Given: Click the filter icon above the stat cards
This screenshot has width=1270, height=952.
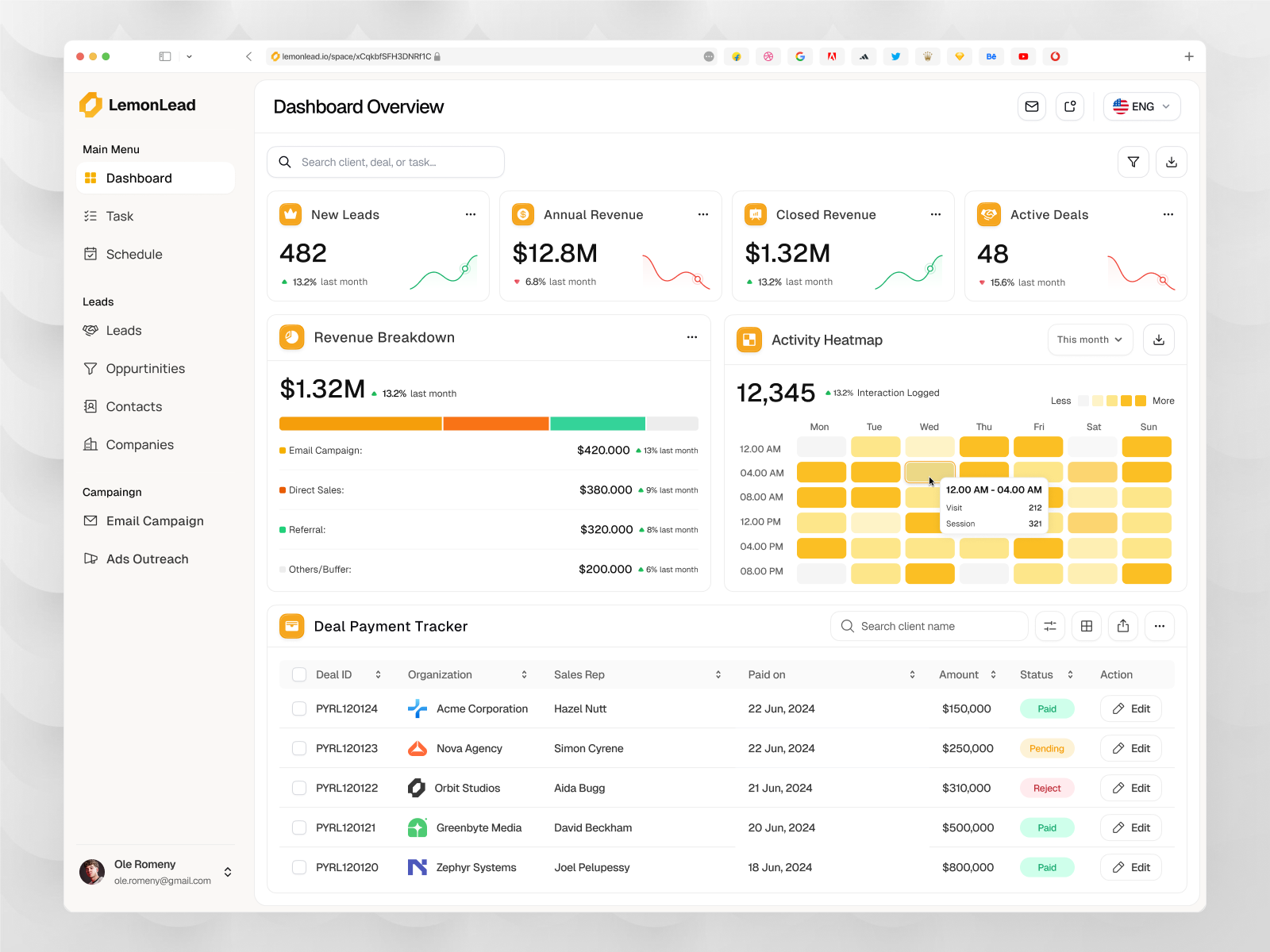Looking at the screenshot, I should (1133, 162).
